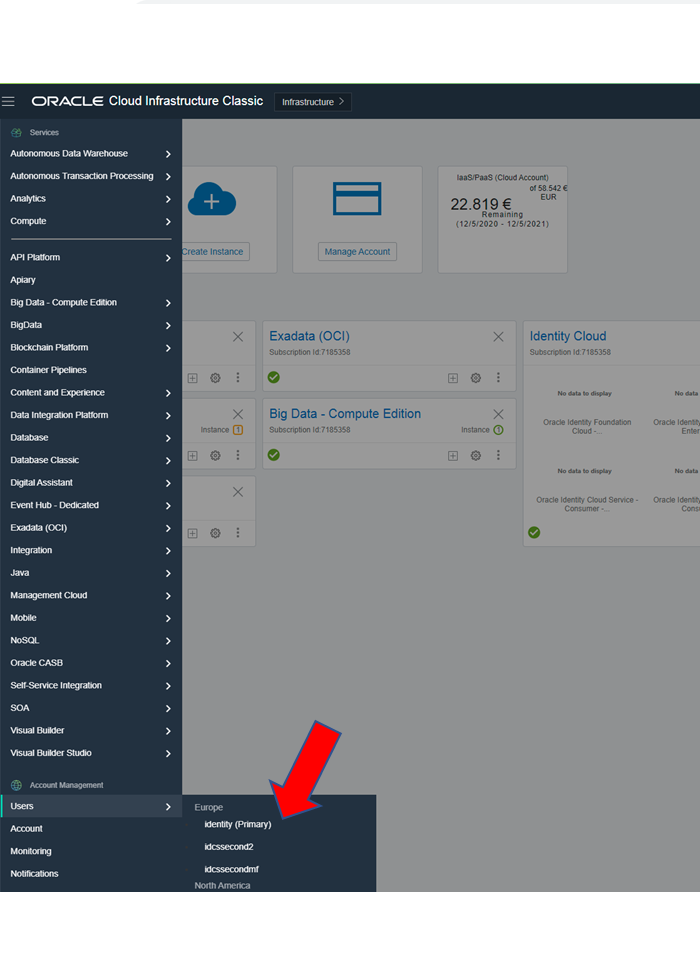Click green status check on Identity Cloud card

(x=534, y=532)
